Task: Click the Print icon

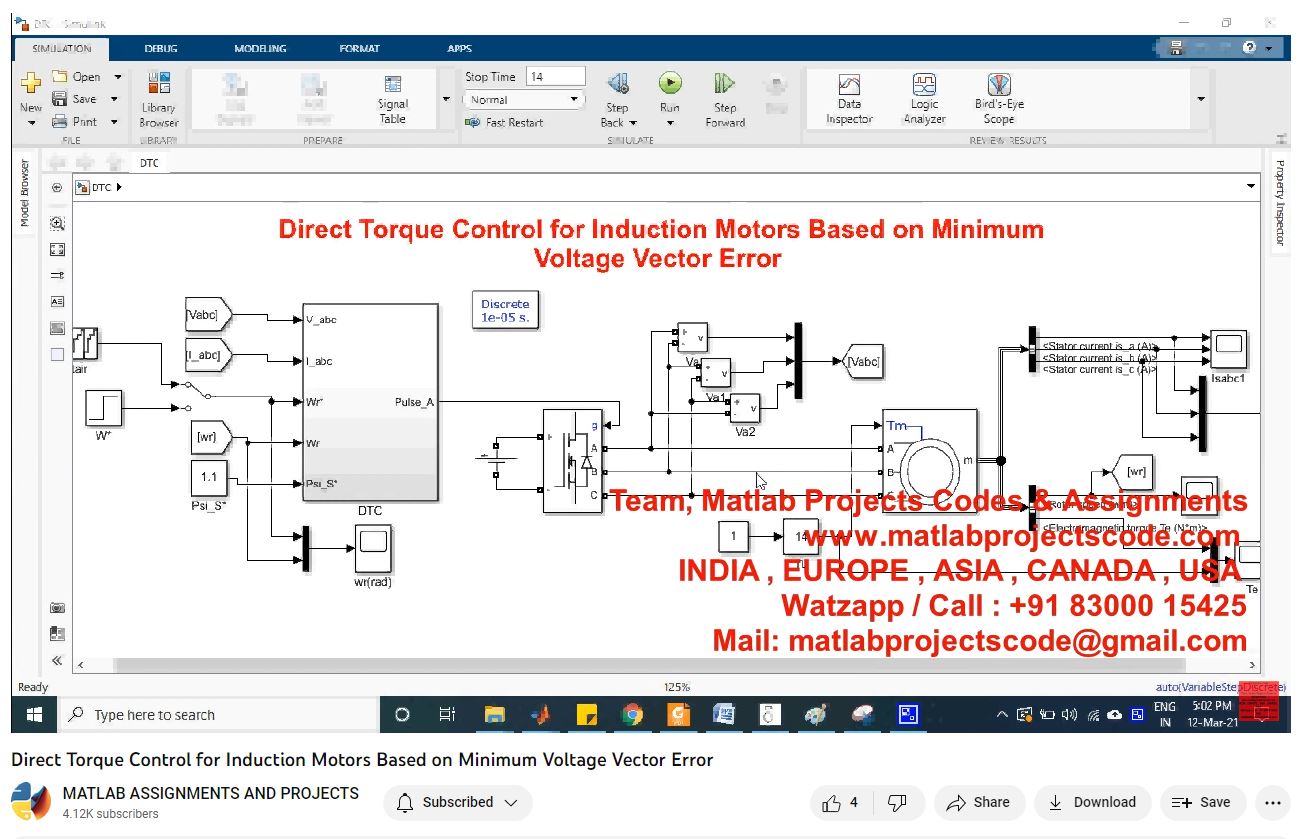Action: [x=59, y=122]
